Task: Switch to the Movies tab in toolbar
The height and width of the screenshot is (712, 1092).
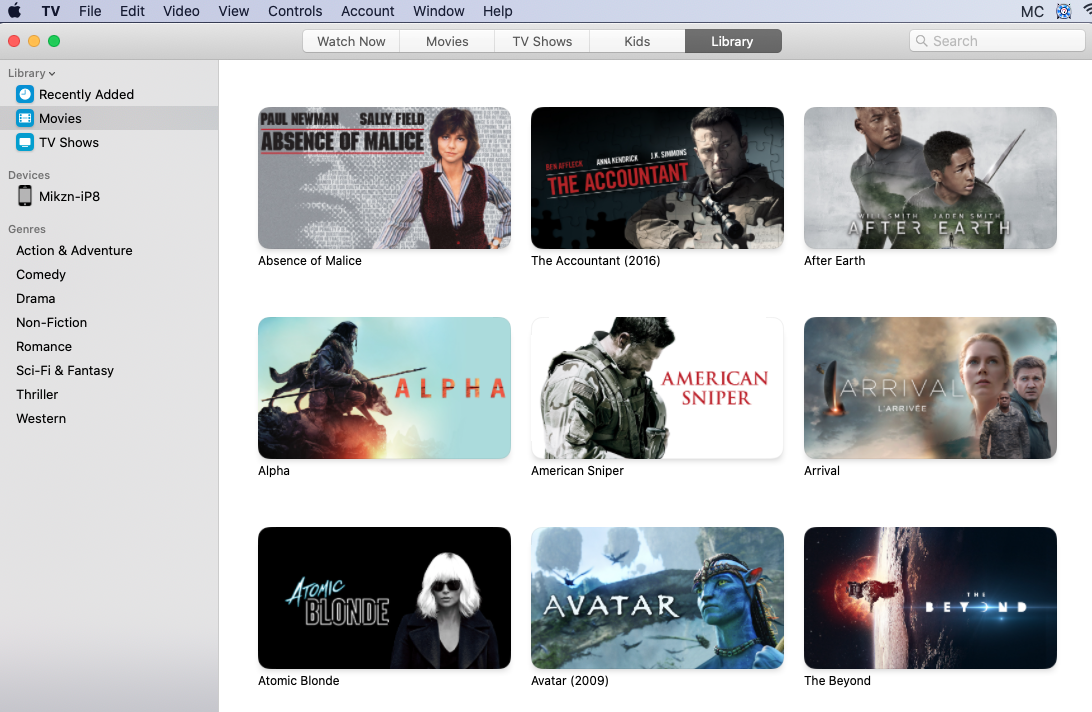Action: click(447, 41)
